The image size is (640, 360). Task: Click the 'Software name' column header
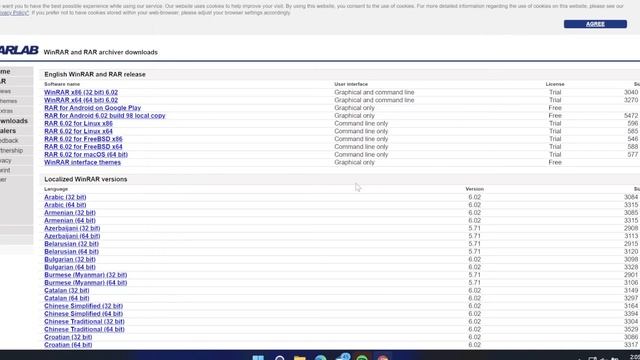(62, 84)
